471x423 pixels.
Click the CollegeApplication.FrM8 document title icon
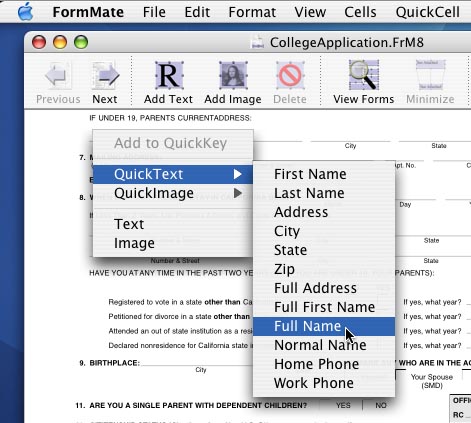[x=257, y=43]
